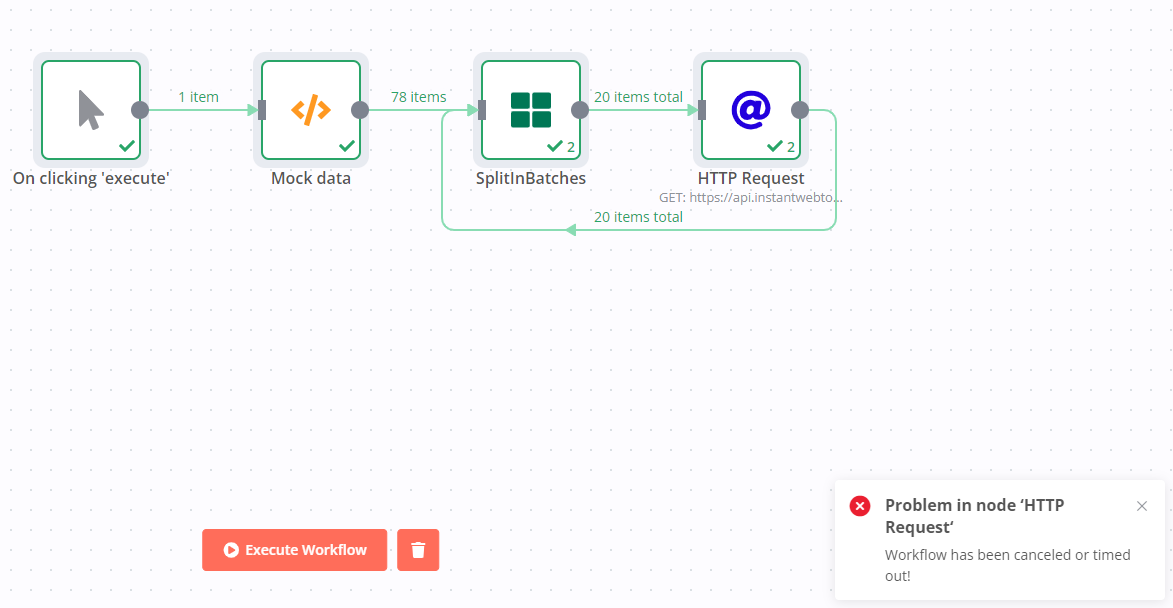Click 'Problem in node HTTP Request' notification title
1173x608 pixels.
(x=974, y=516)
